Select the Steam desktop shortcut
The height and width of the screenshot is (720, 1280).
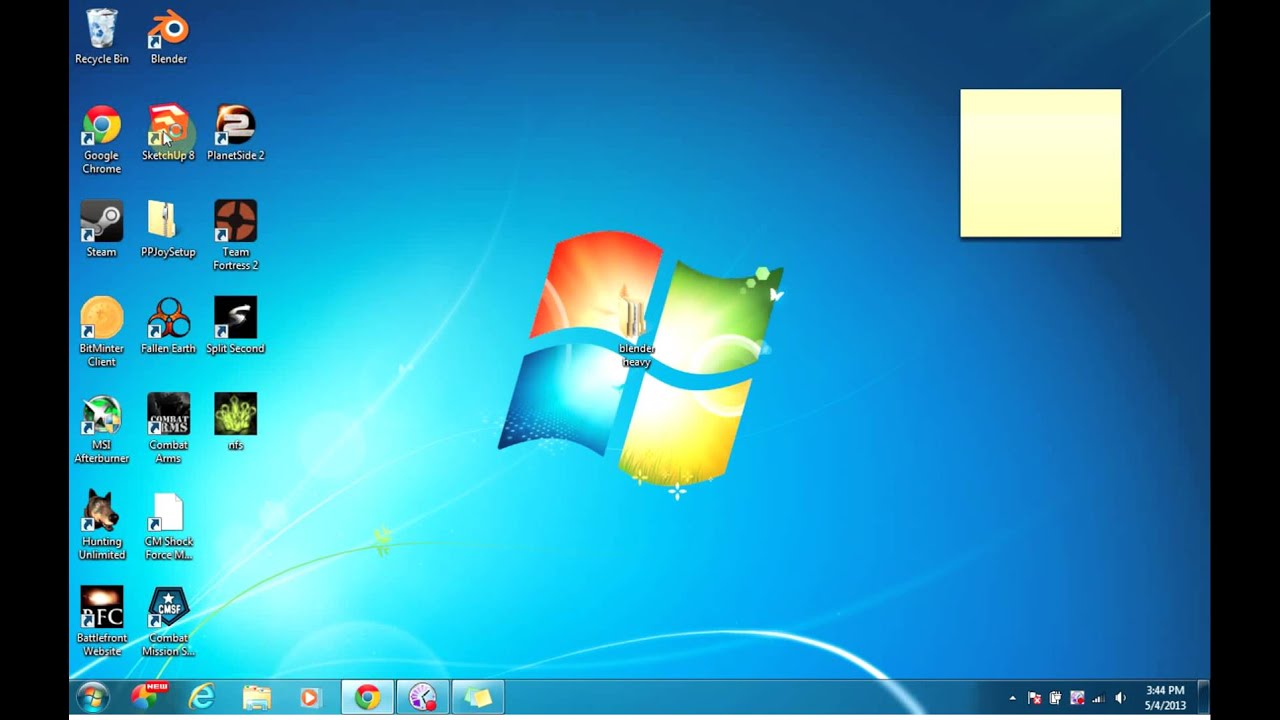pos(101,230)
